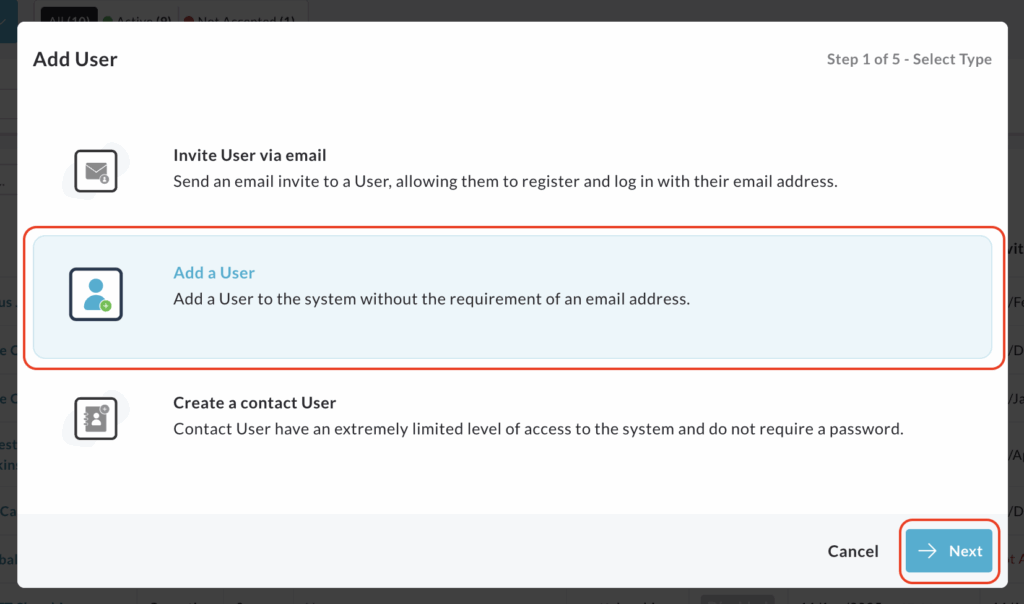Select the 'Invite User via email' heading
The height and width of the screenshot is (604, 1024).
[x=249, y=155]
